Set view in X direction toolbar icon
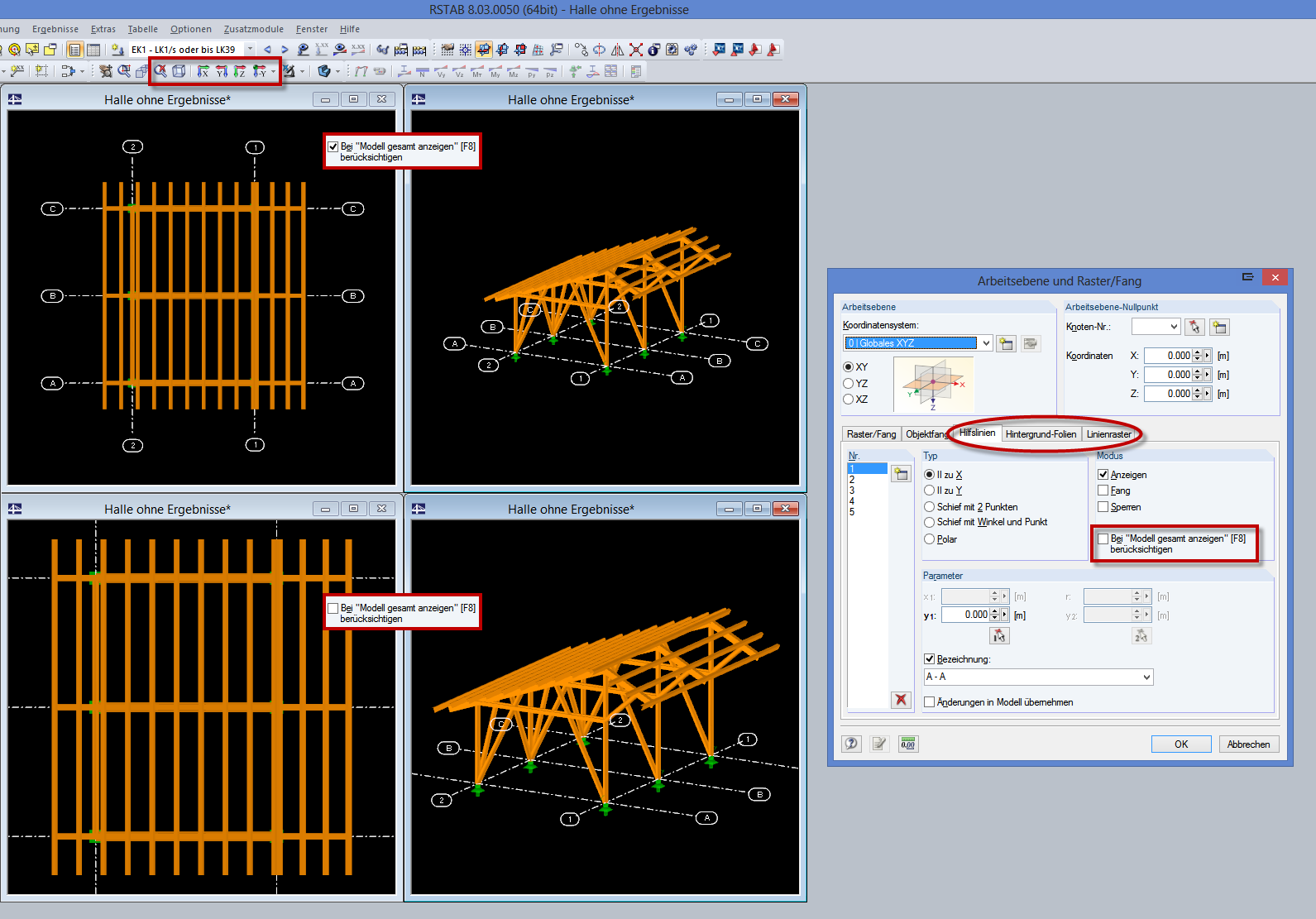This screenshot has height=919, width=1316. tap(203, 71)
